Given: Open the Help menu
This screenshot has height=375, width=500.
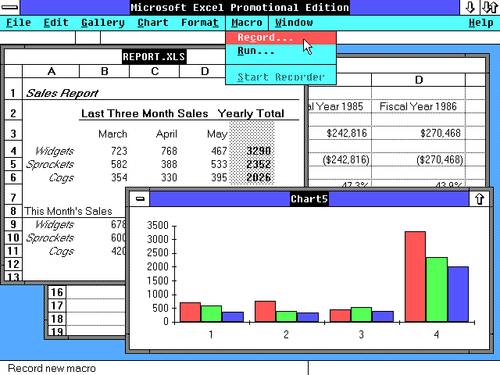Looking at the screenshot, I should coord(481,23).
